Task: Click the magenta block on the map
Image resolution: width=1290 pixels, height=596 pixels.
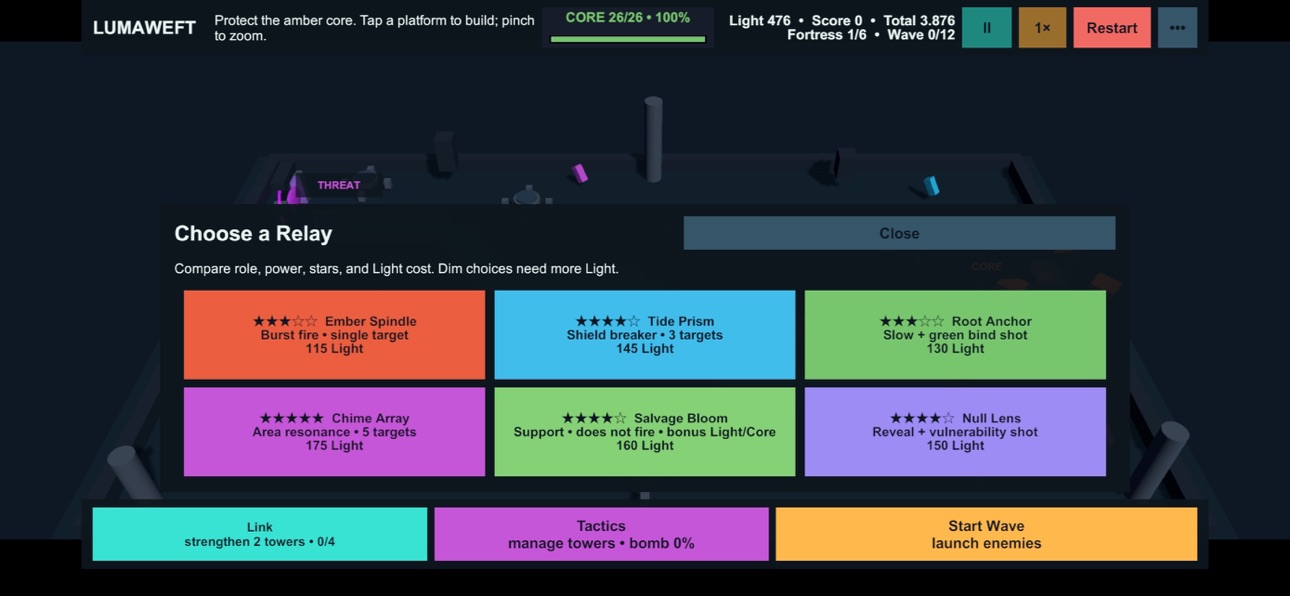Action: [579, 173]
